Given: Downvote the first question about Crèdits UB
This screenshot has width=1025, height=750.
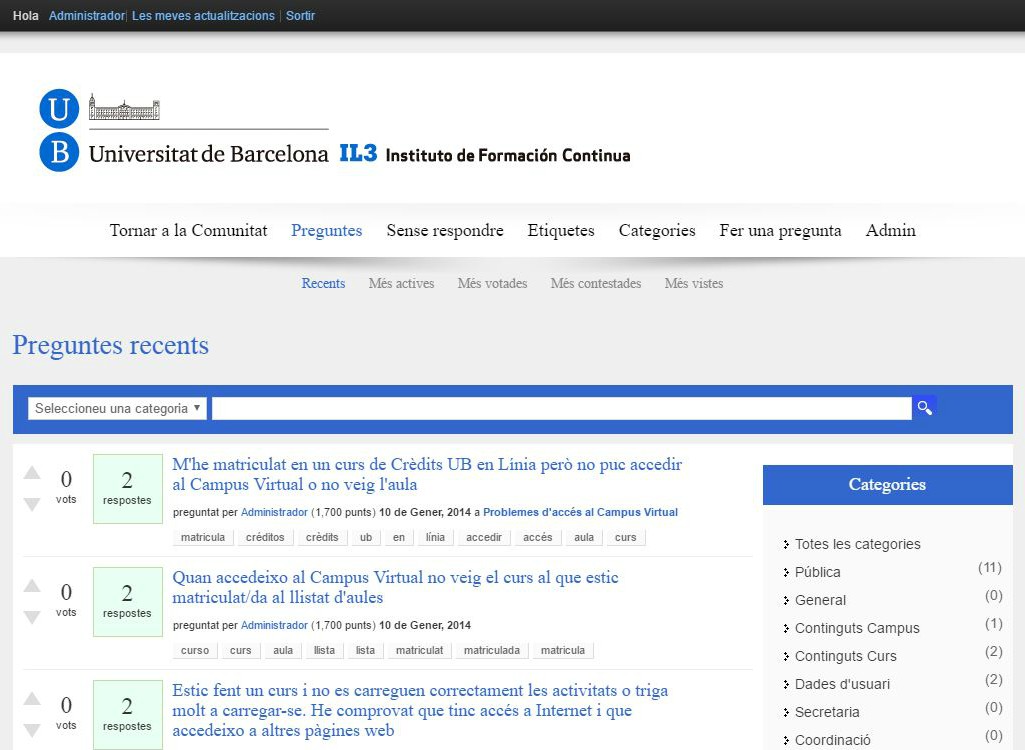Looking at the screenshot, I should point(32,504).
